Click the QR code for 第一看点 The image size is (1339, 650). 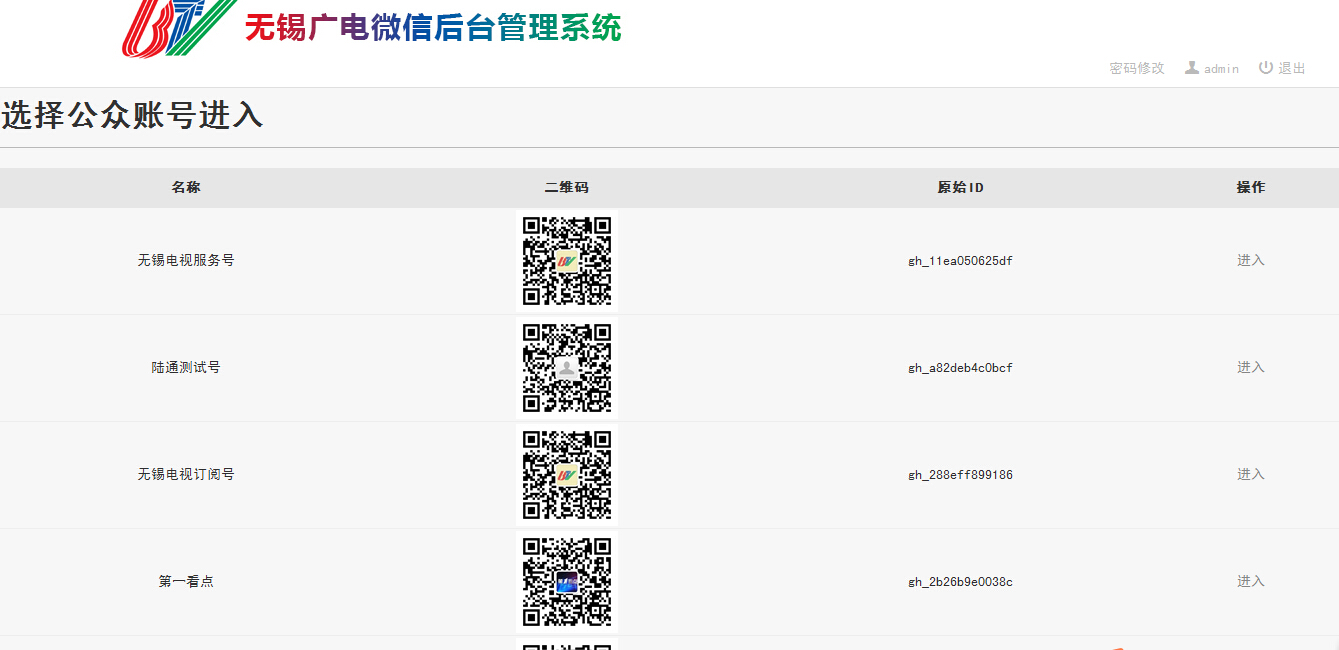coord(567,581)
